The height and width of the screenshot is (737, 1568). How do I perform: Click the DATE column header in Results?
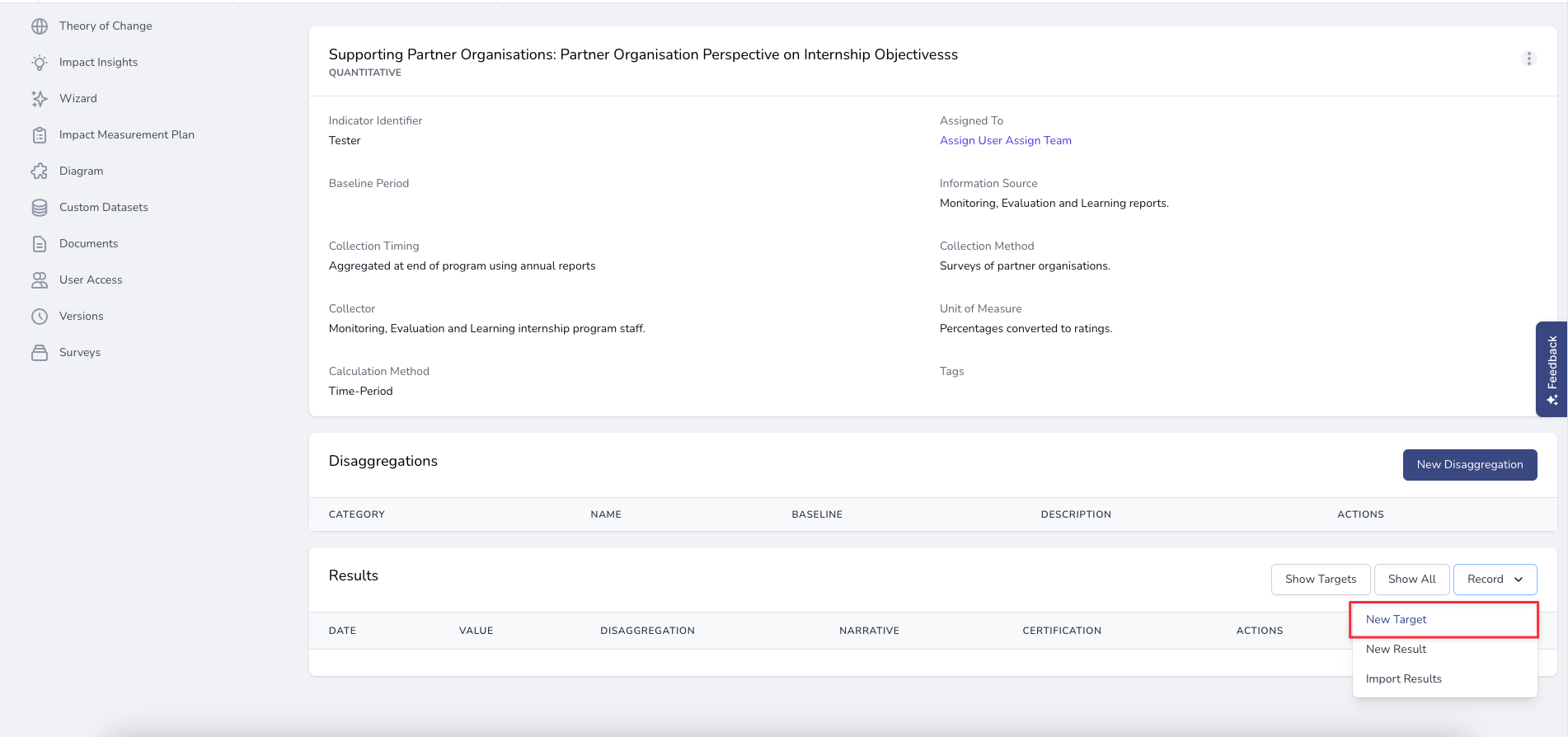click(342, 631)
